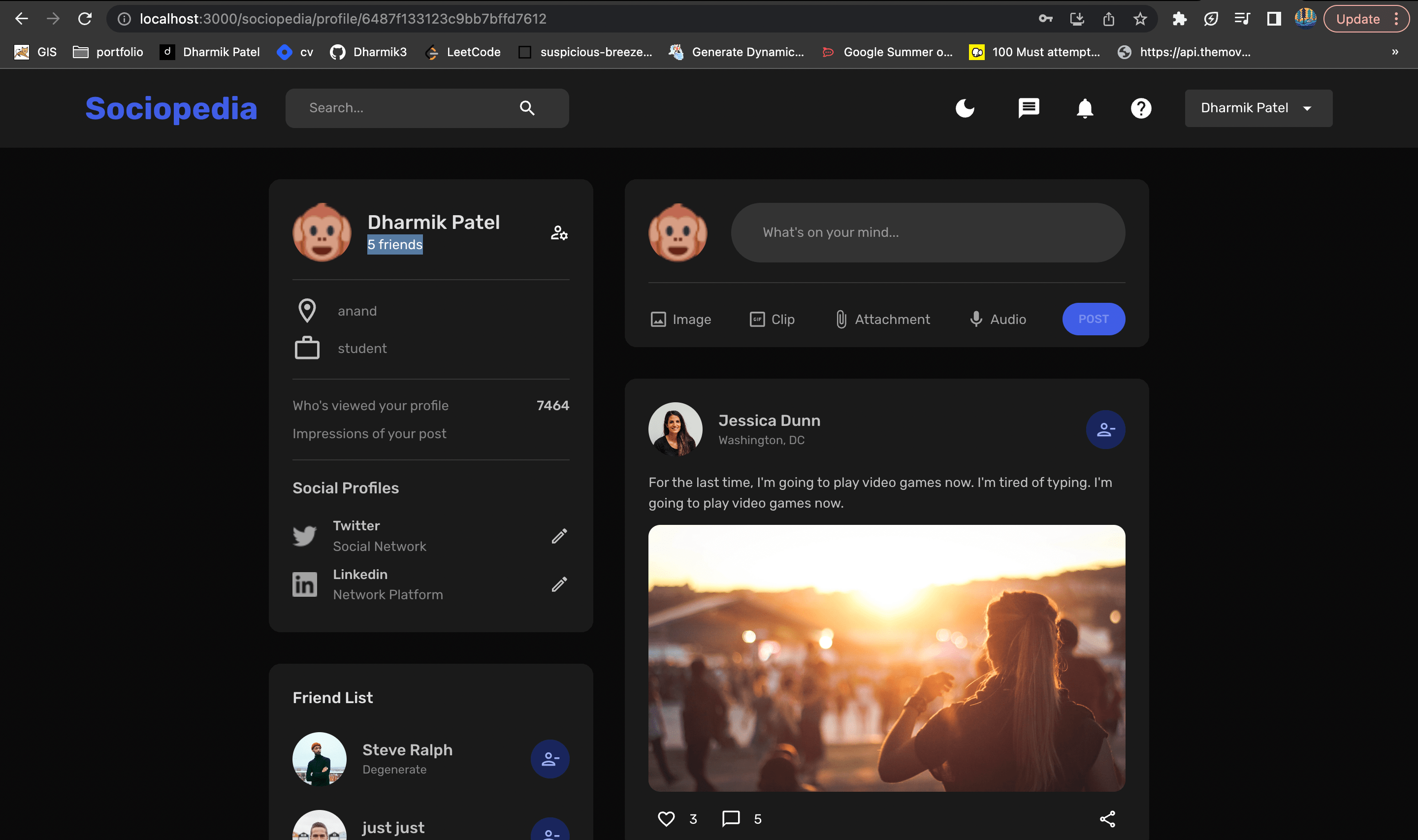Show more bookmarks overflow chevron
This screenshot has width=1418, height=840.
1395,52
